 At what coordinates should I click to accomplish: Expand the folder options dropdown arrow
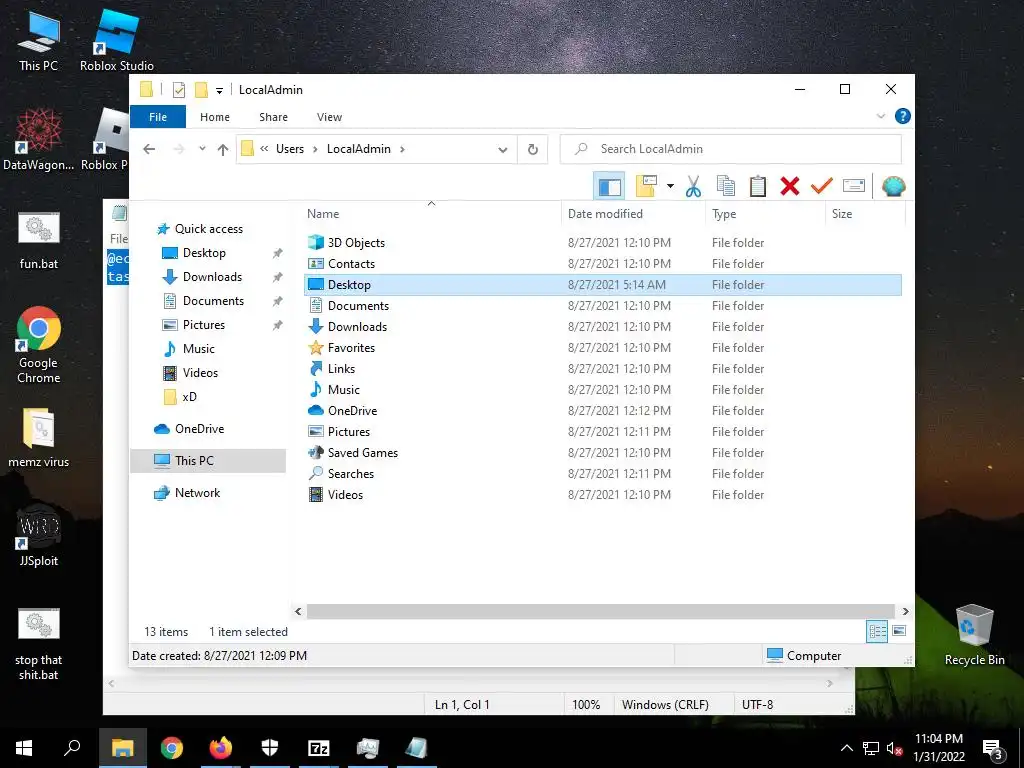[x=670, y=187]
